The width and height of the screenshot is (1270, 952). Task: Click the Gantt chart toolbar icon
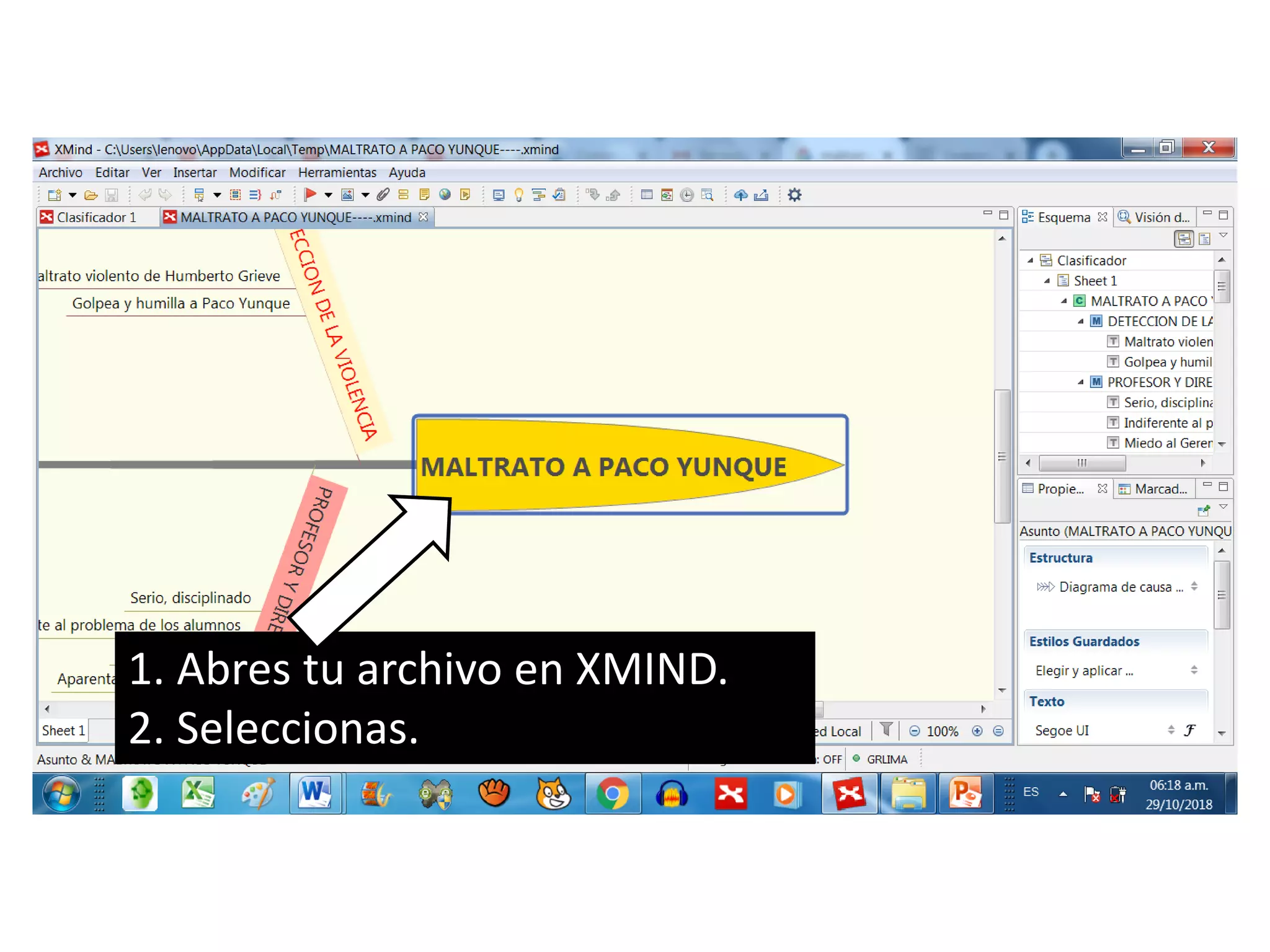(x=539, y=195)
